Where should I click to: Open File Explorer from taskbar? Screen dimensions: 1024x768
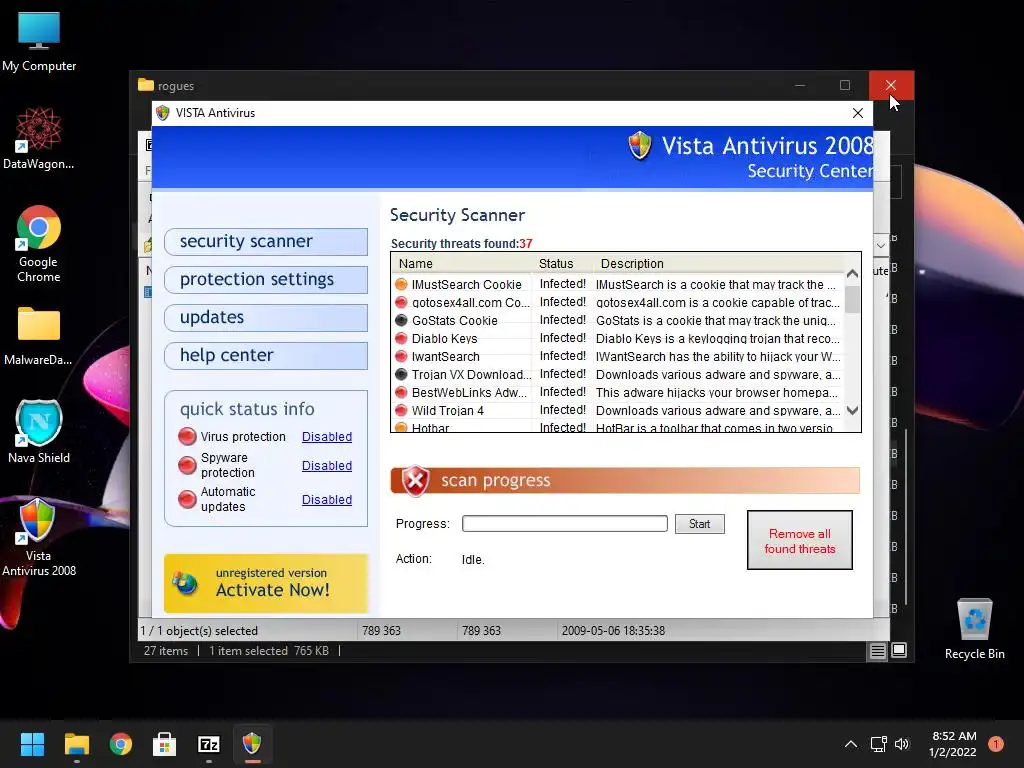[76, 744]
